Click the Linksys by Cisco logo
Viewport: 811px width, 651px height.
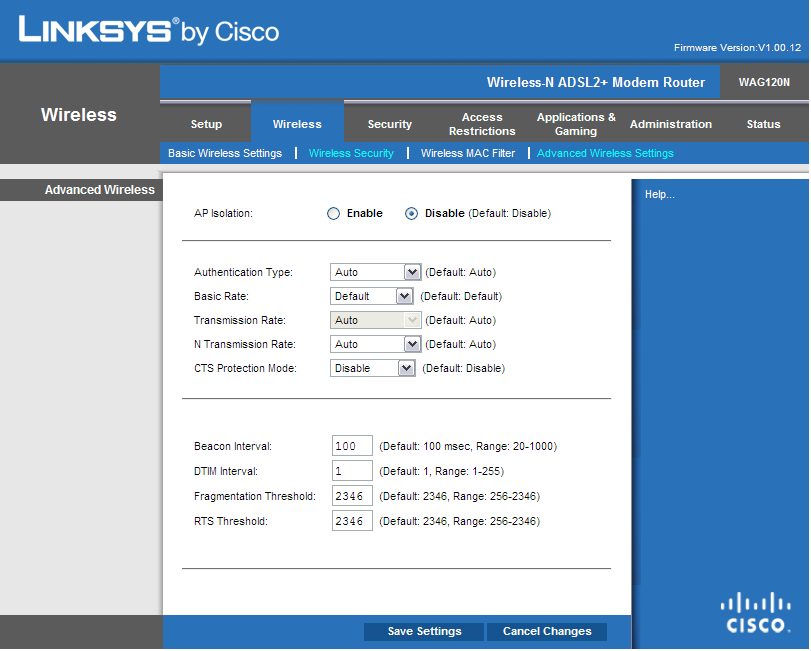tap(148, 31)
